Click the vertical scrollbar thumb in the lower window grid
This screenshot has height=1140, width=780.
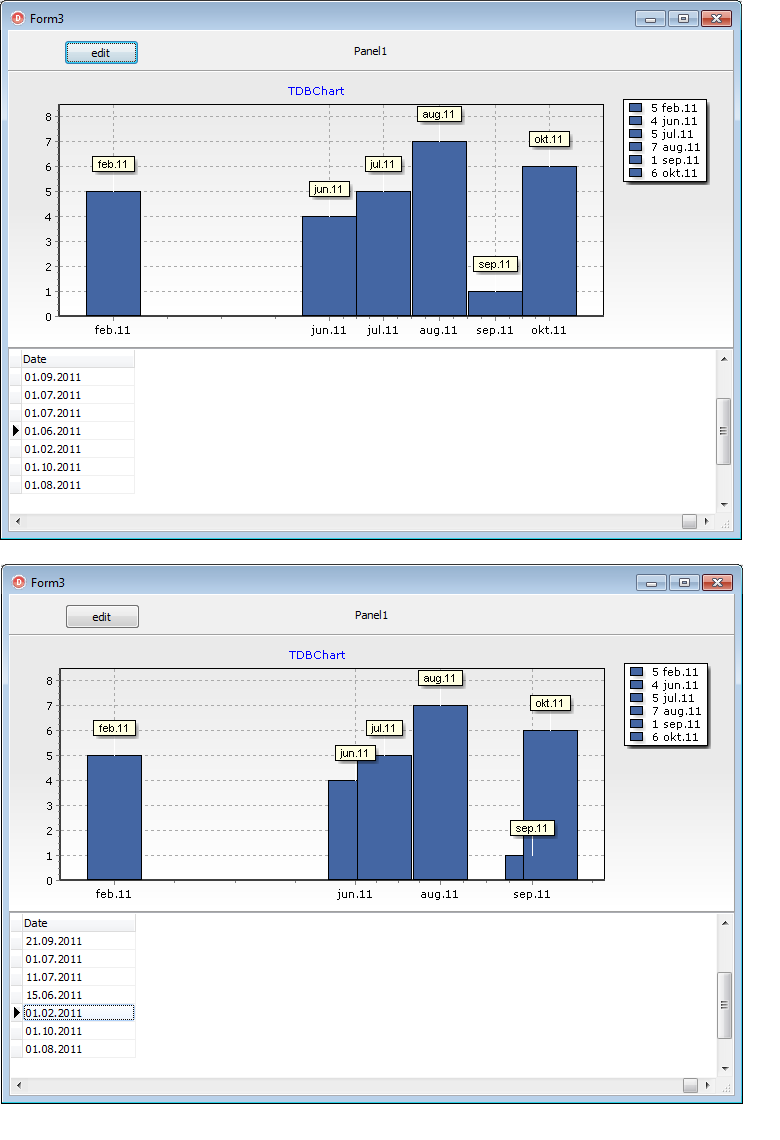724,1005
